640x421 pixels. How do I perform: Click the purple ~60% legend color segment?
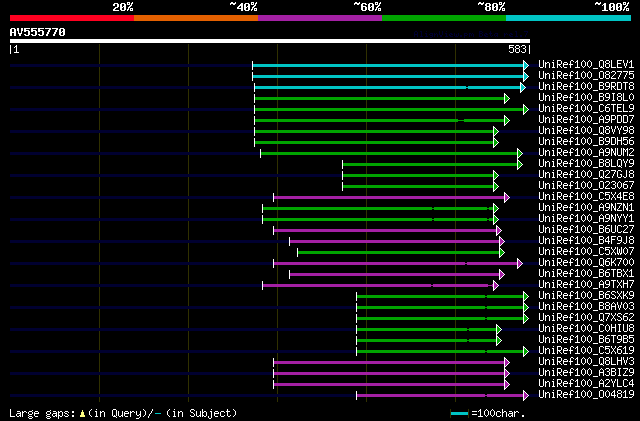pyautogui.click(x=320, y=18)
